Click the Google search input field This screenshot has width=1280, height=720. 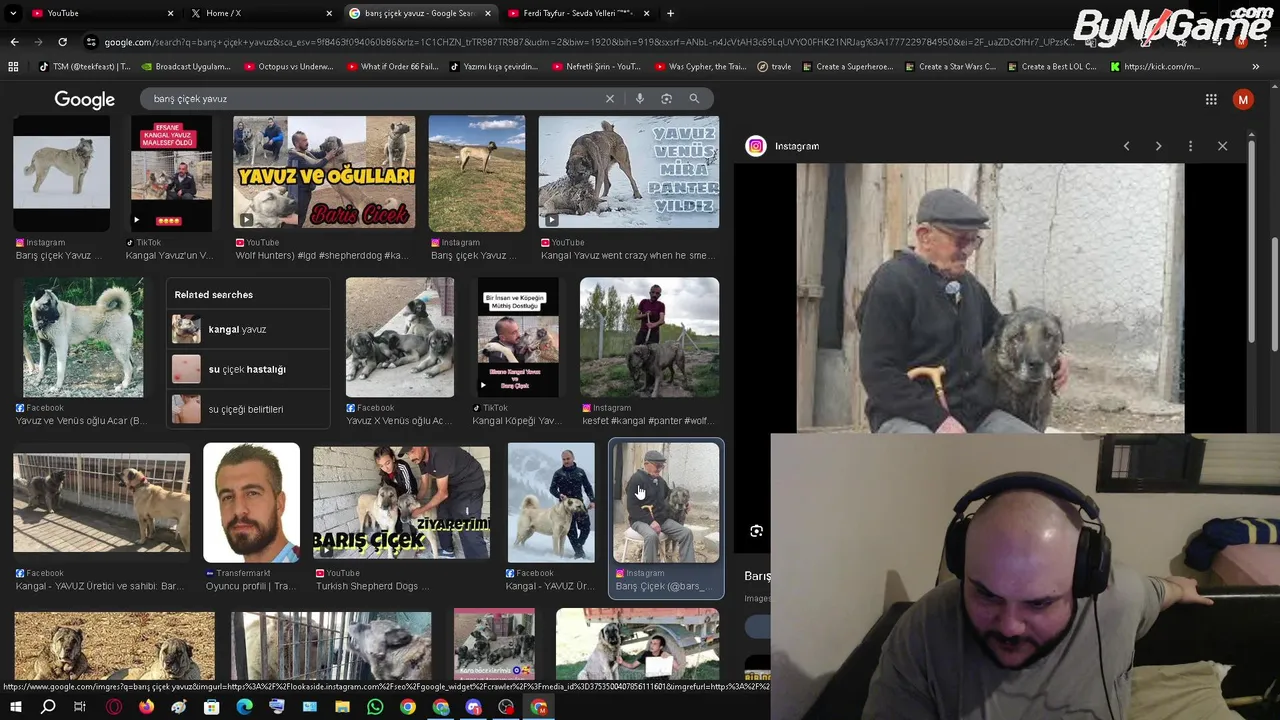(x=370, y=99)
